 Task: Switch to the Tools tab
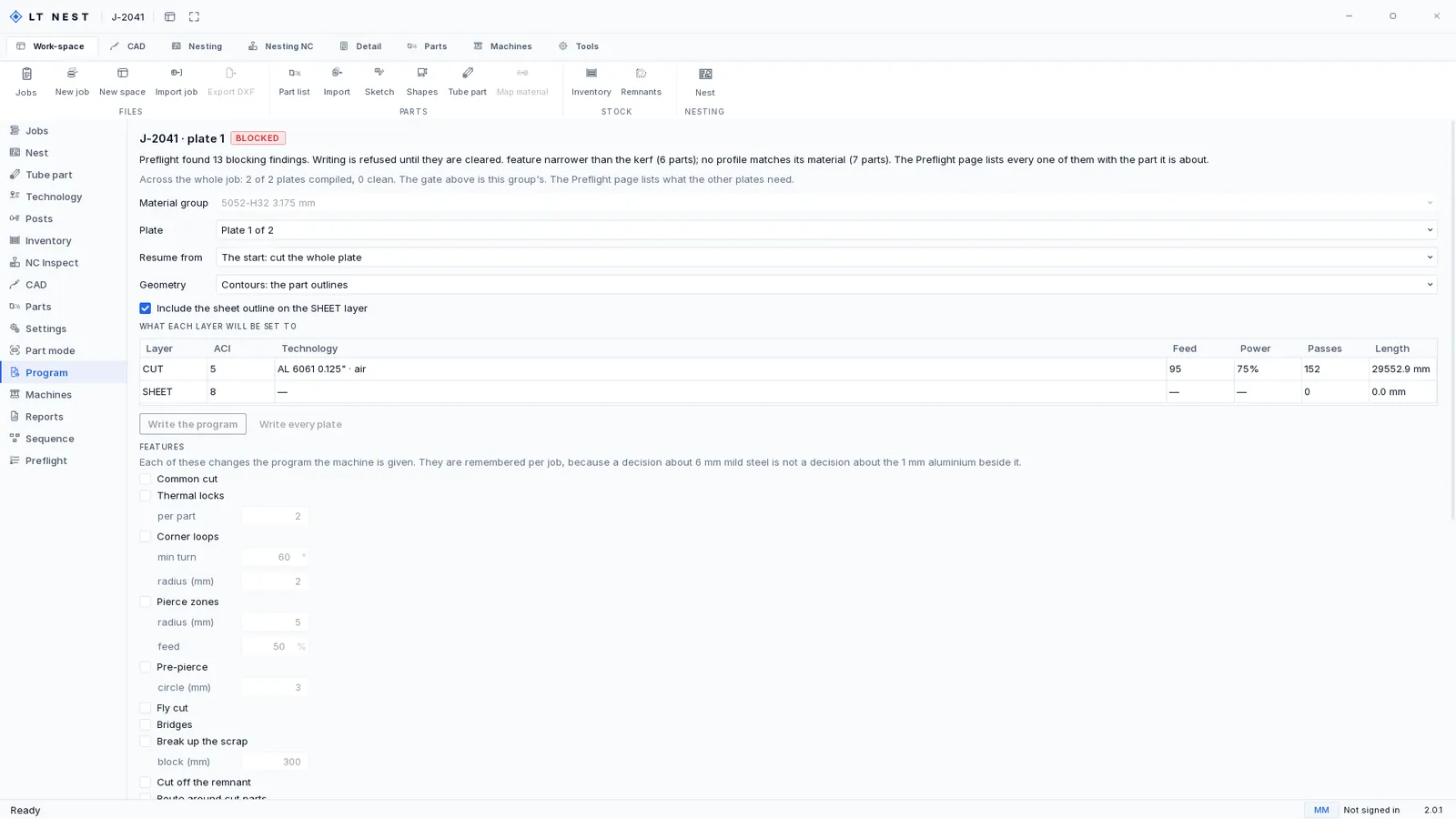pyautogui.click(x=579, y=46)
